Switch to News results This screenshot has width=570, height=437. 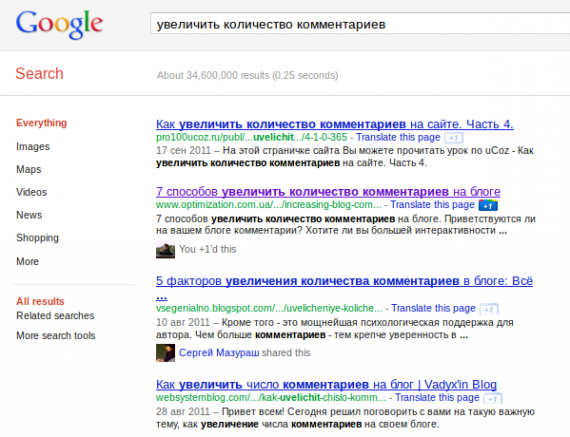point(29,215)
